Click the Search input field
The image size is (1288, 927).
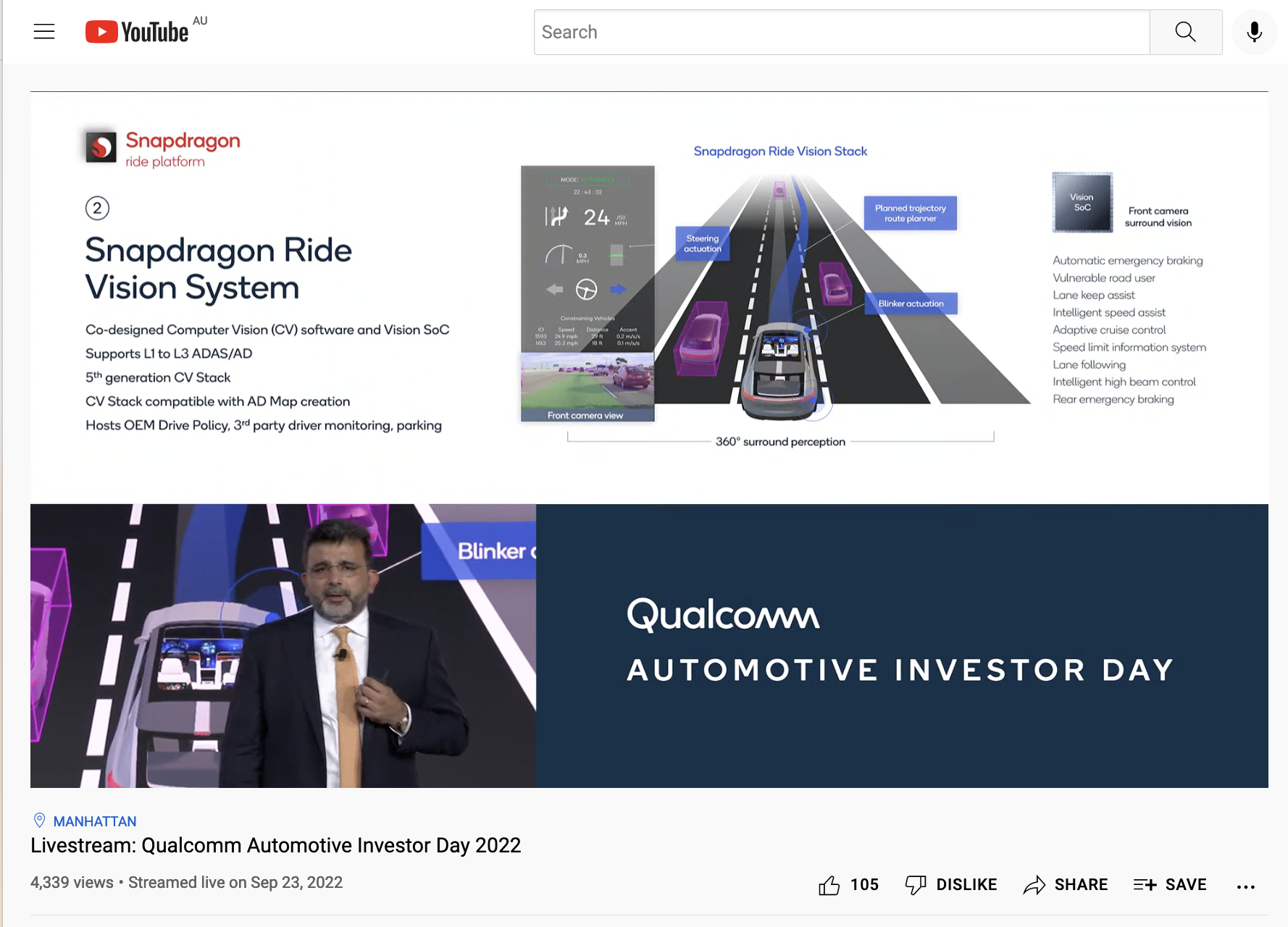tap(842, 32)
